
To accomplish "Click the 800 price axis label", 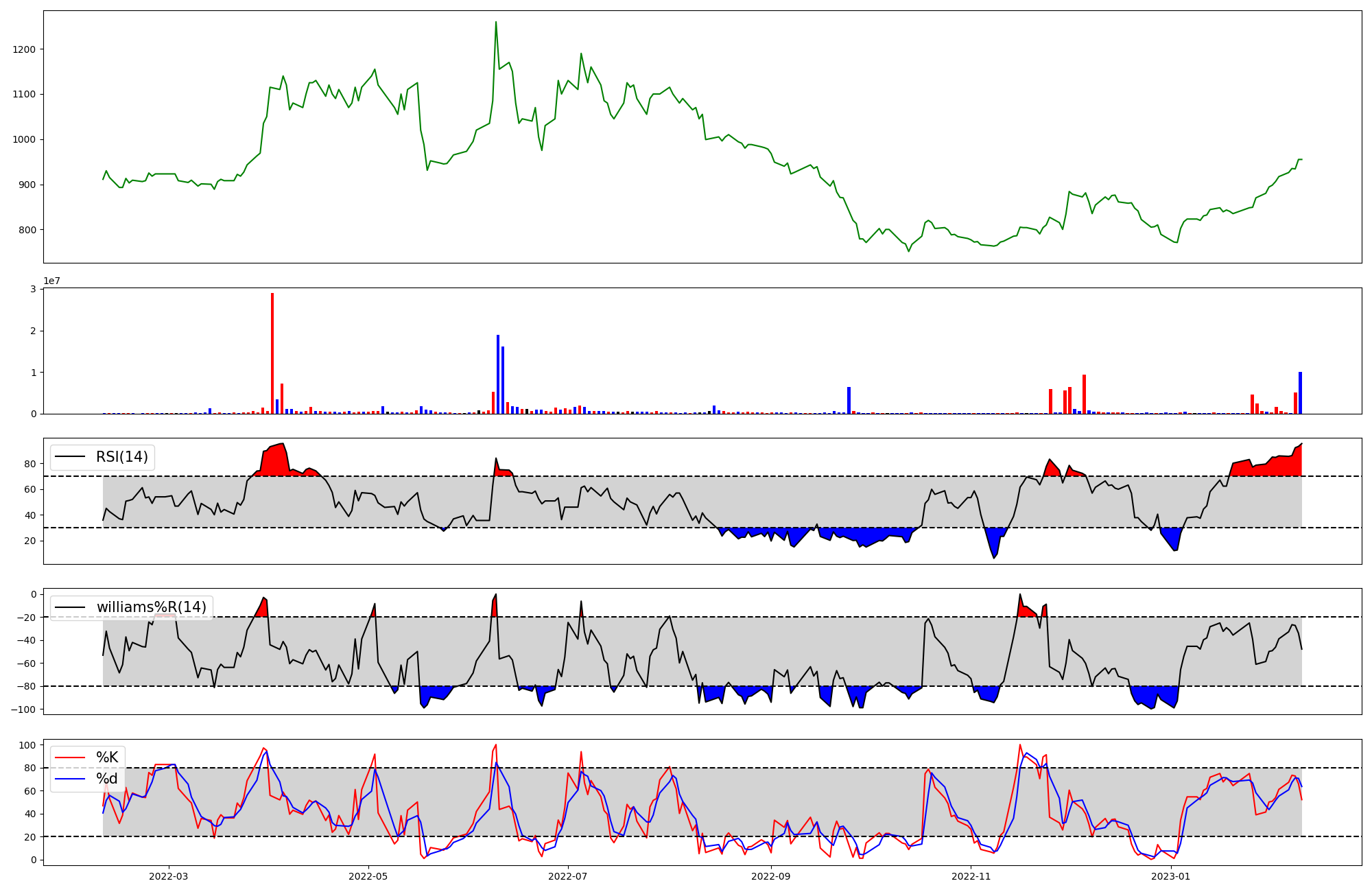I will (27, 230).
